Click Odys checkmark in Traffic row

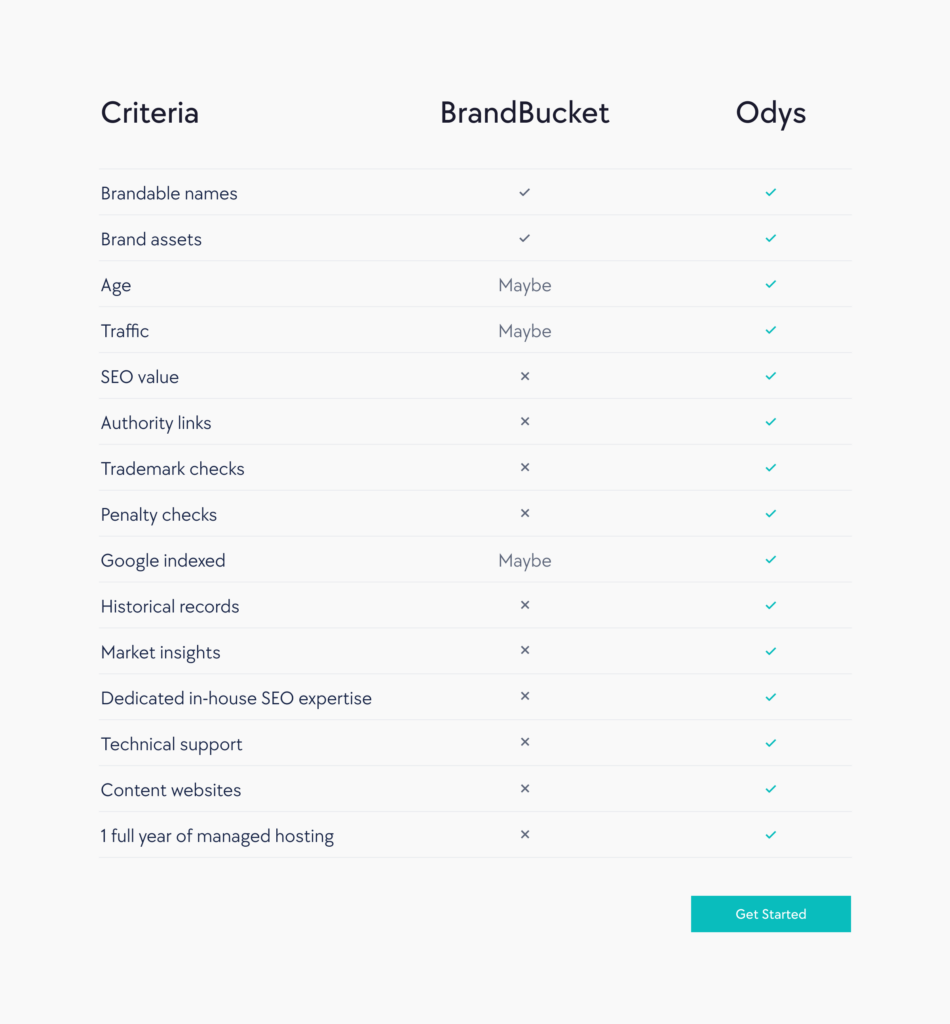770,330
